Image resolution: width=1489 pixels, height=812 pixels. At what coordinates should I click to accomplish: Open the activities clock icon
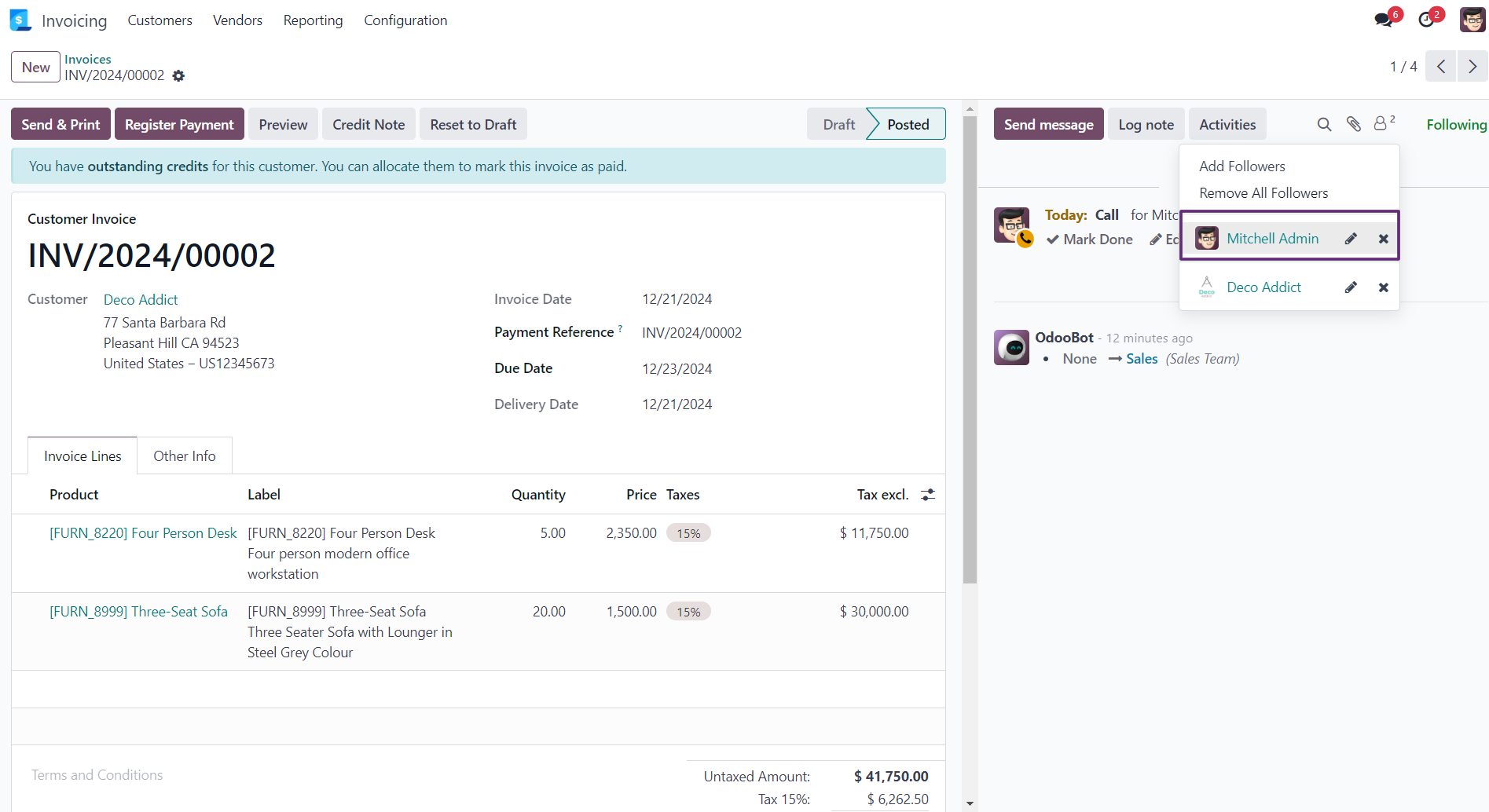[1426, 20]
